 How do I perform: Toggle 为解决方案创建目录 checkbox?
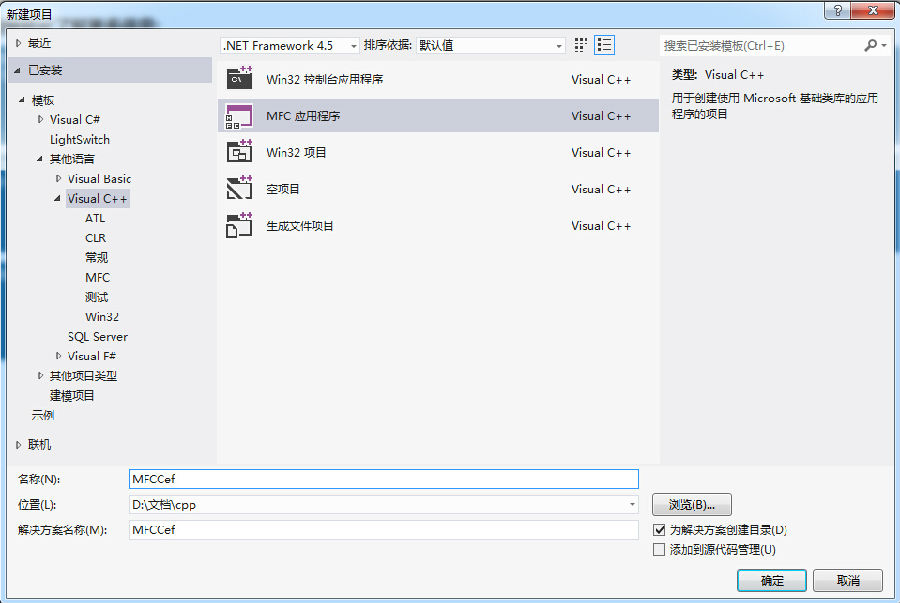pyautogui.click(x=660, y=530)
